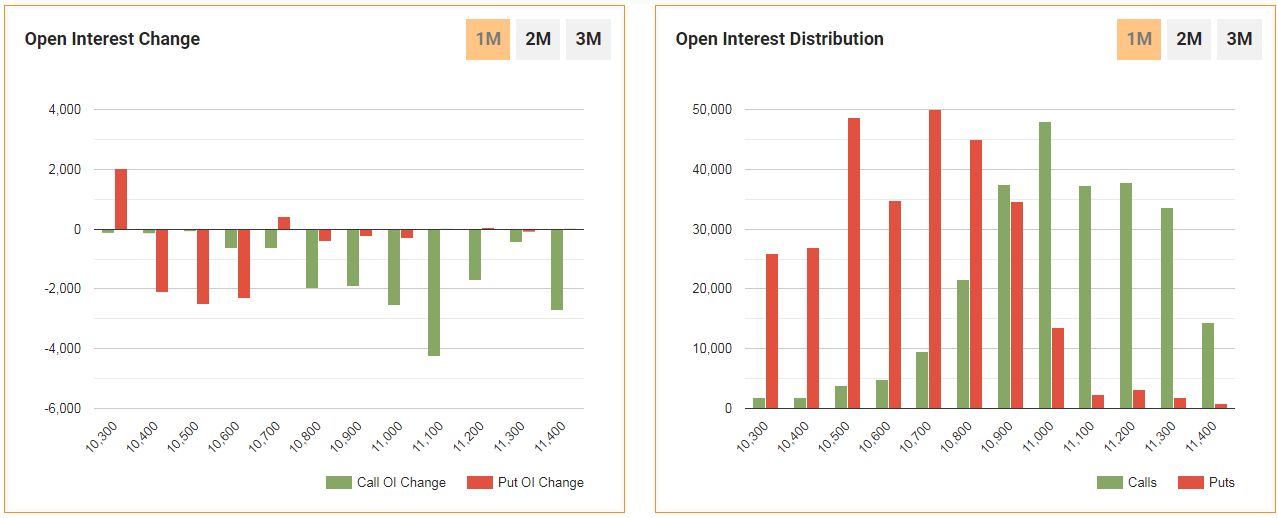This screenshot has width=1278, height=518.
Task: Select 1M in Open Interest Change
Action: coord(487,39)
